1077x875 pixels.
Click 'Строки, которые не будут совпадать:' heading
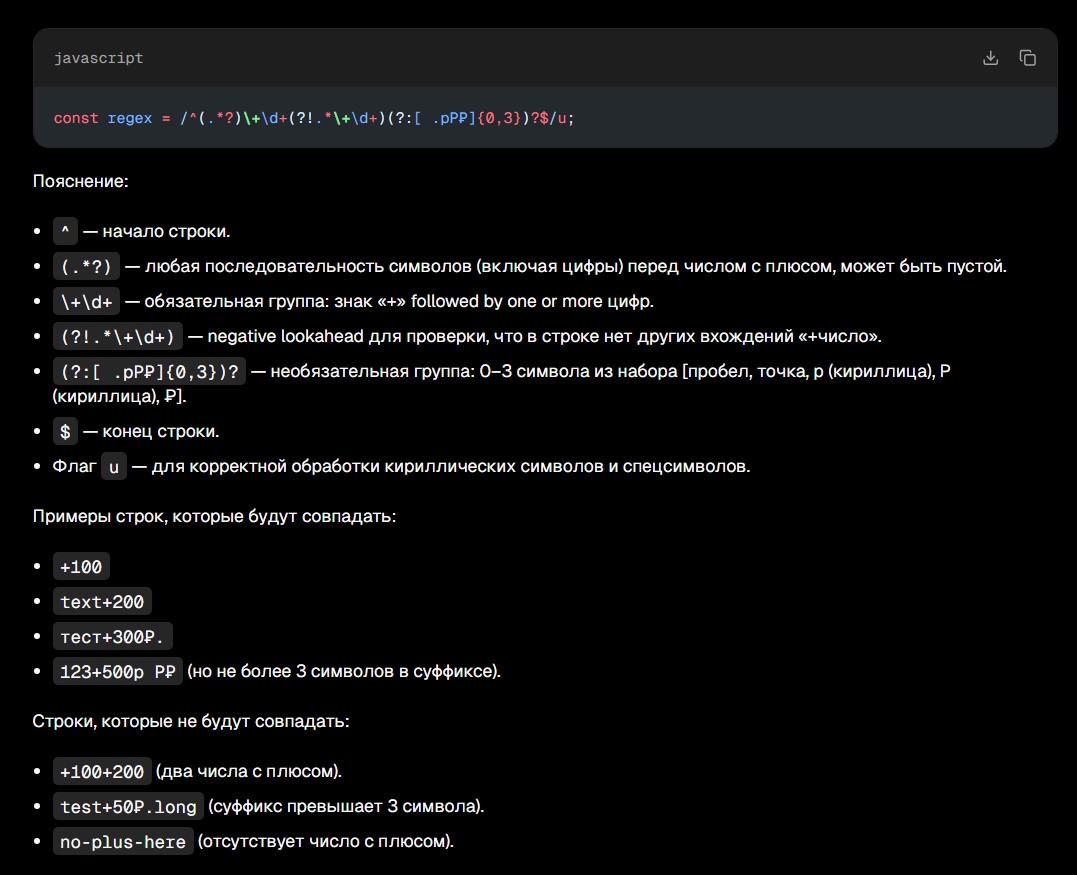(191, 721)
